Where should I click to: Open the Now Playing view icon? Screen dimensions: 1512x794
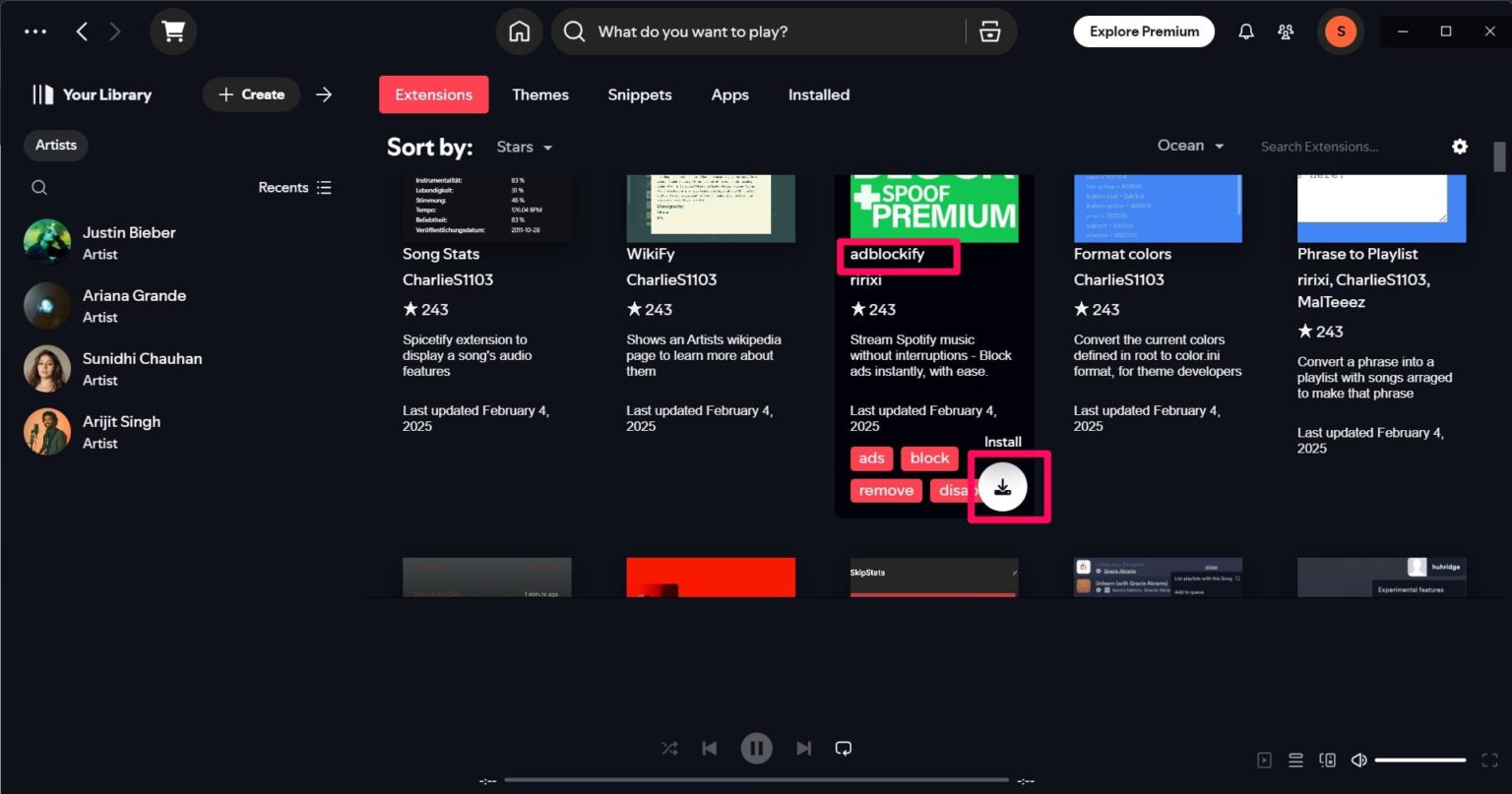(1264, 760)
